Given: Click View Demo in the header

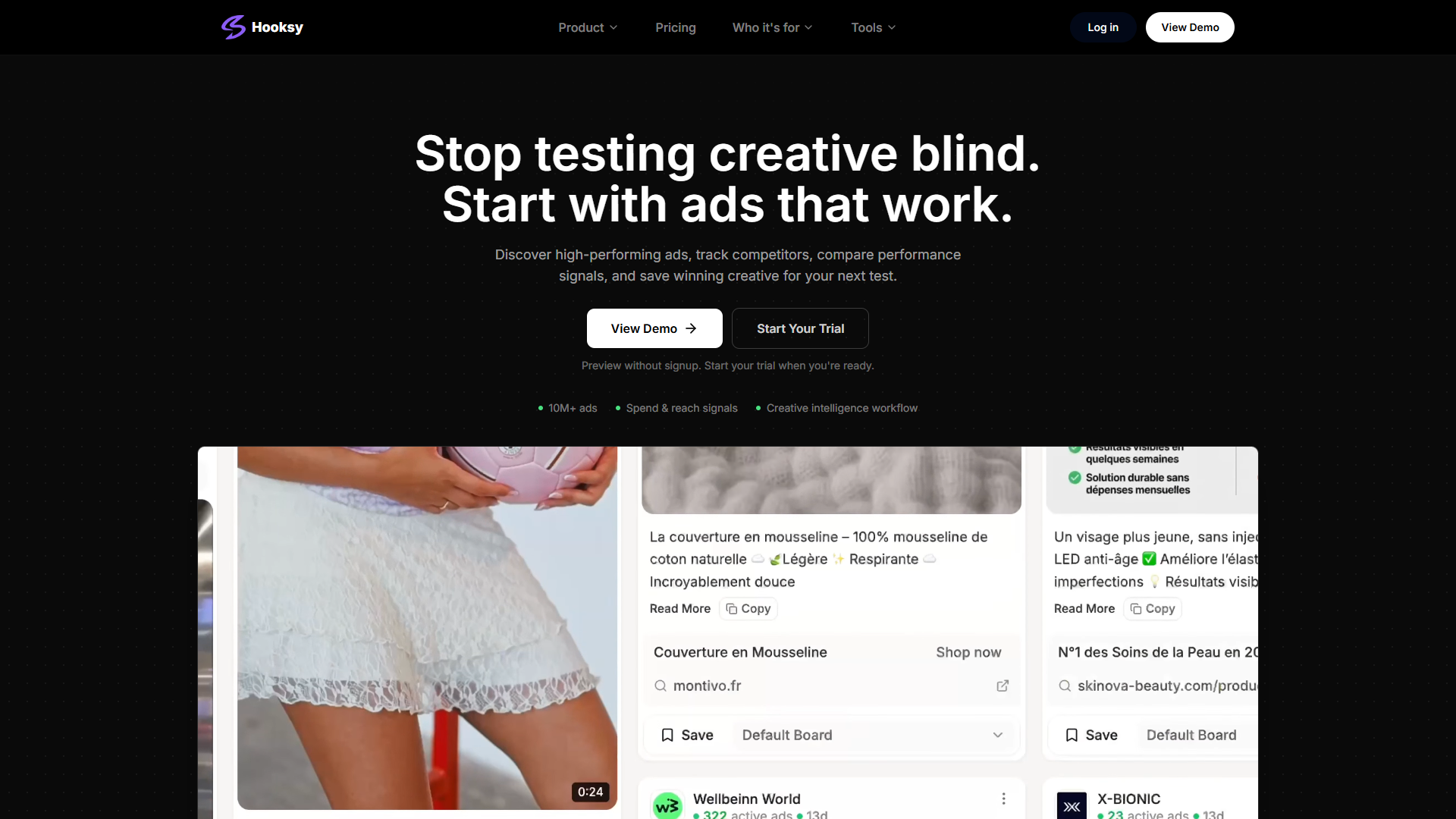Looking at the screenshot, I should (1190, 27).
